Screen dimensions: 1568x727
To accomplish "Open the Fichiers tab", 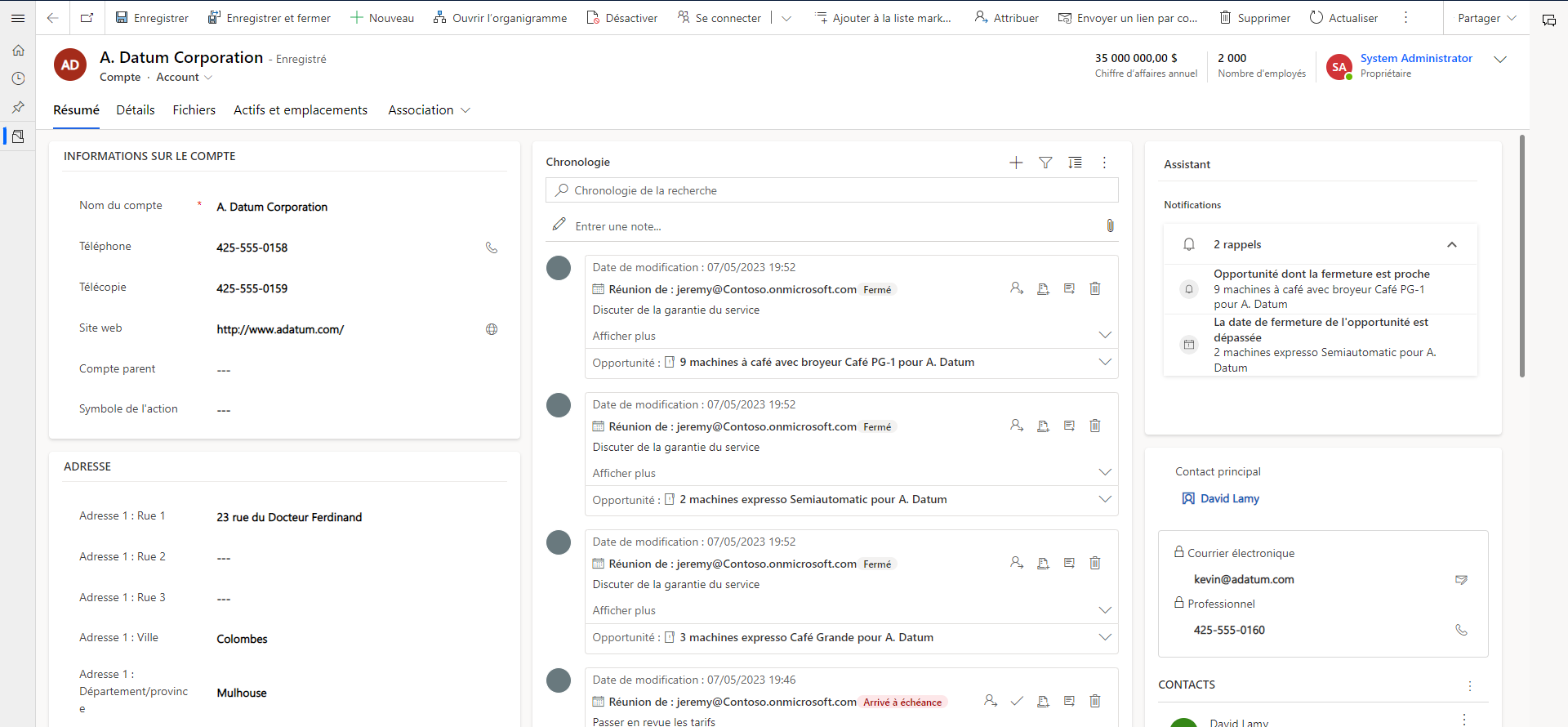I will (x=194, y=110).
